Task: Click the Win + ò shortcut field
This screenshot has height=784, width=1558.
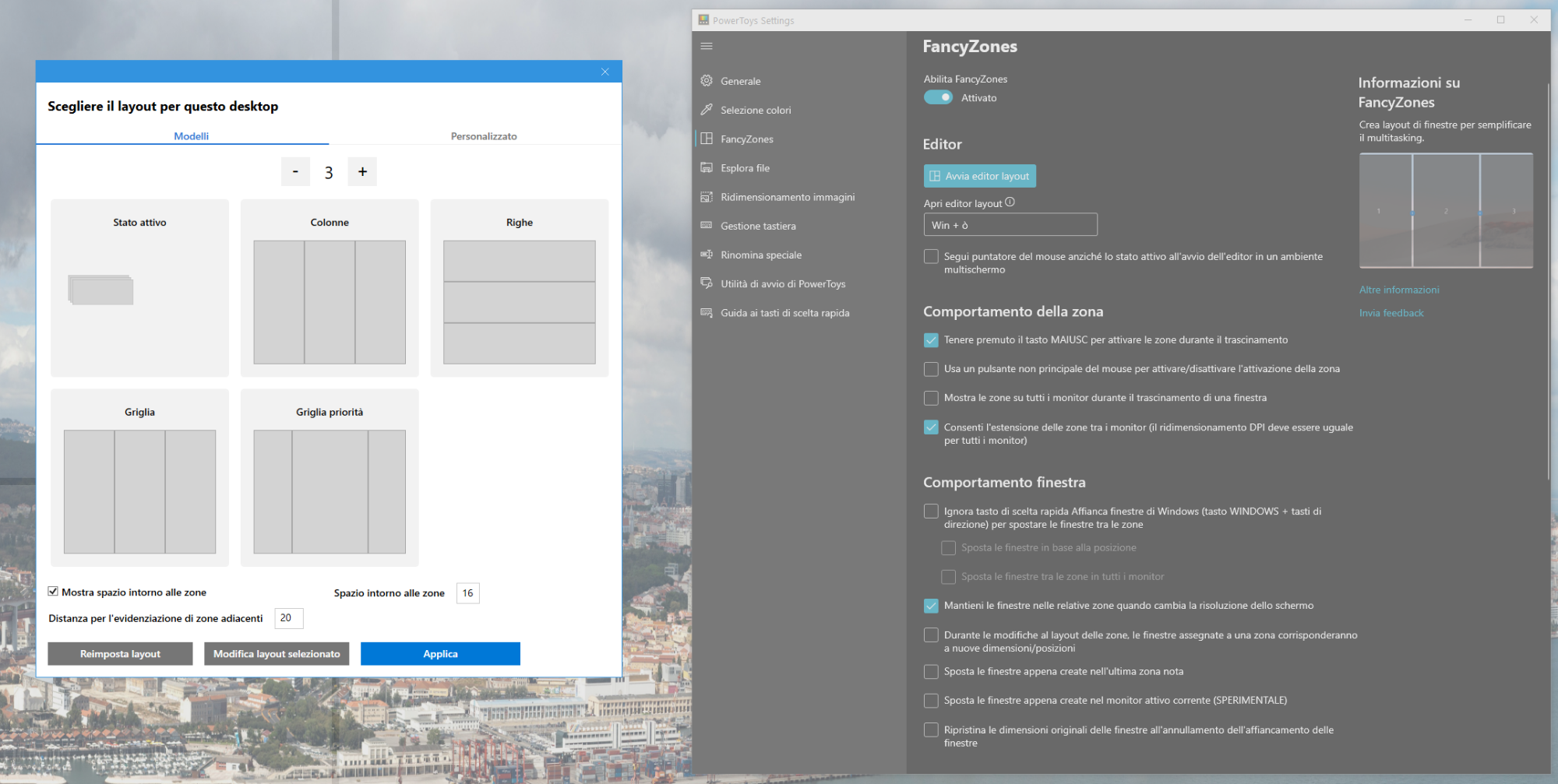Action: 1010,225
